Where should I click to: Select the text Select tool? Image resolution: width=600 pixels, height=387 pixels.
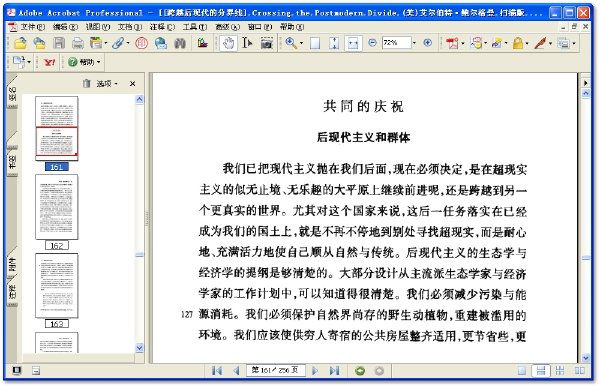coord(247,43)
